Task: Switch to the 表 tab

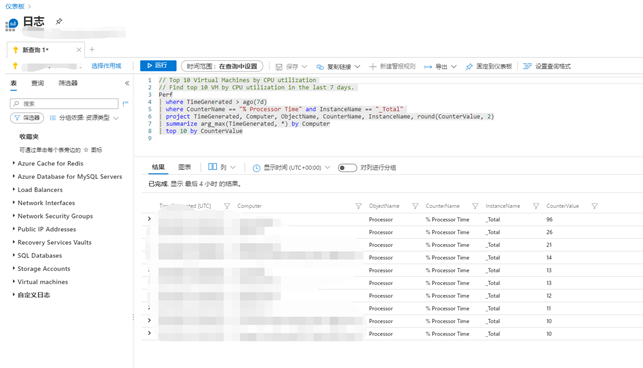Action: [x=14, y=83]
